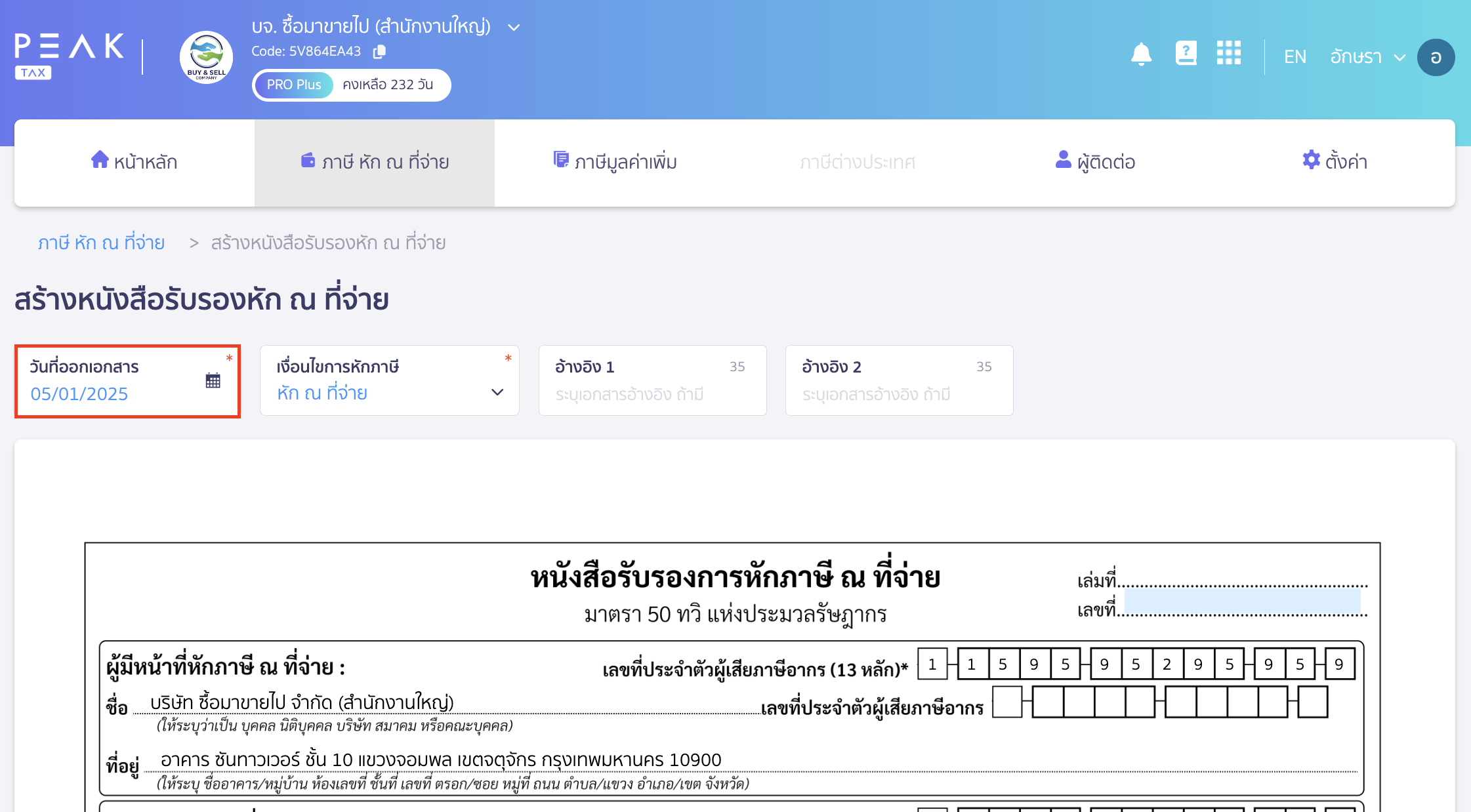Switch language to EN

coord(1294,56)
